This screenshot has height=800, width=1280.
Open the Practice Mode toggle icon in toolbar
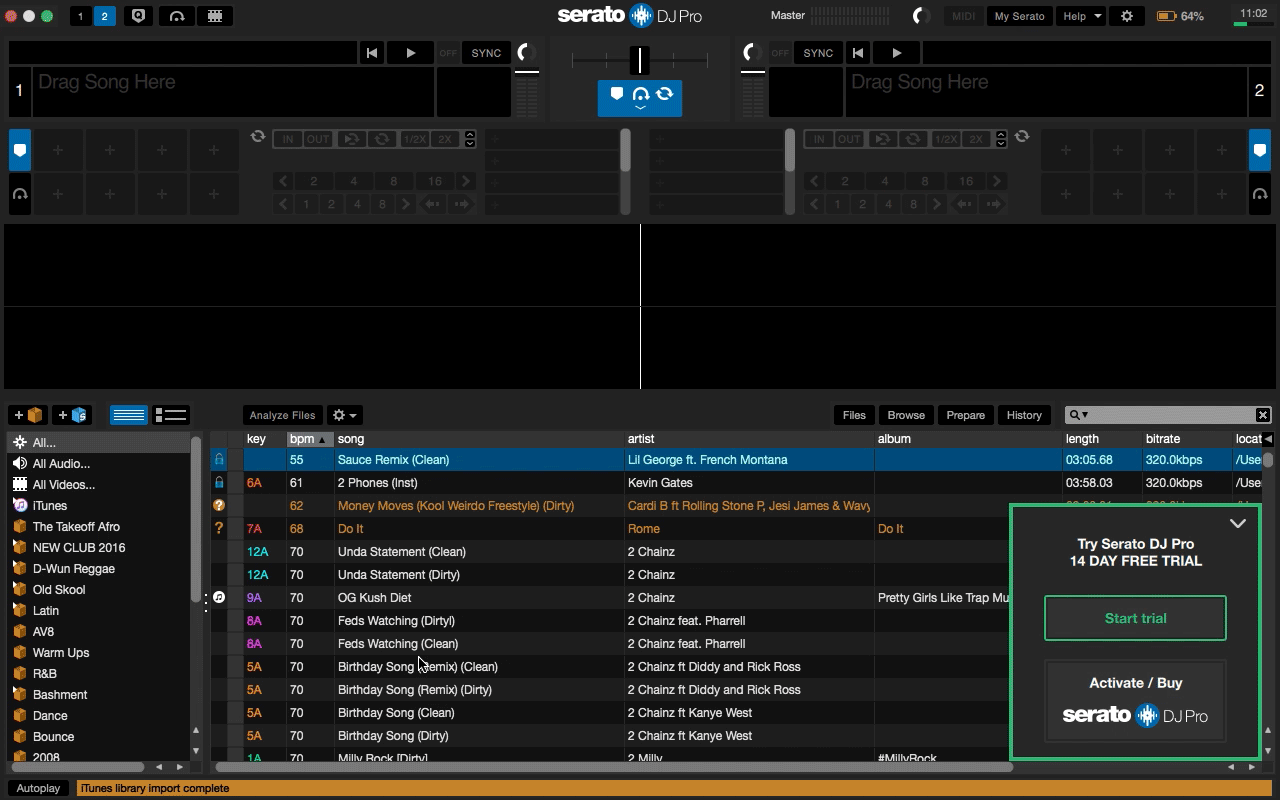click(139, 16)
